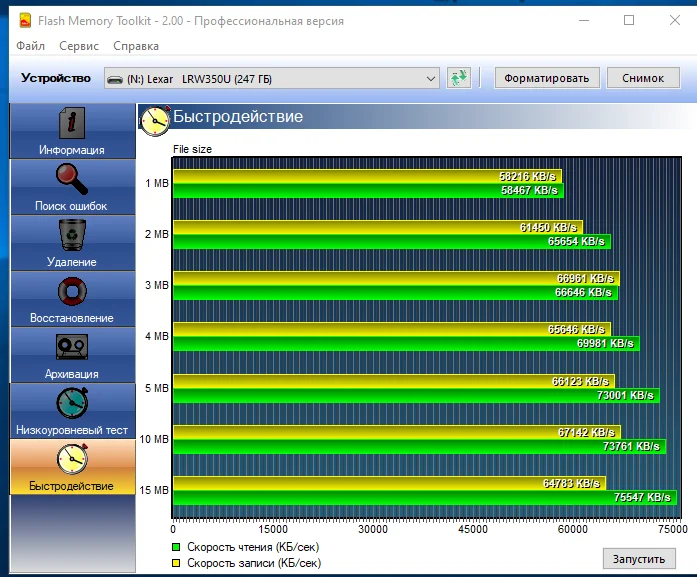Click the Скорость записи (КБ/сек) legend text

[x=254, y=563]
